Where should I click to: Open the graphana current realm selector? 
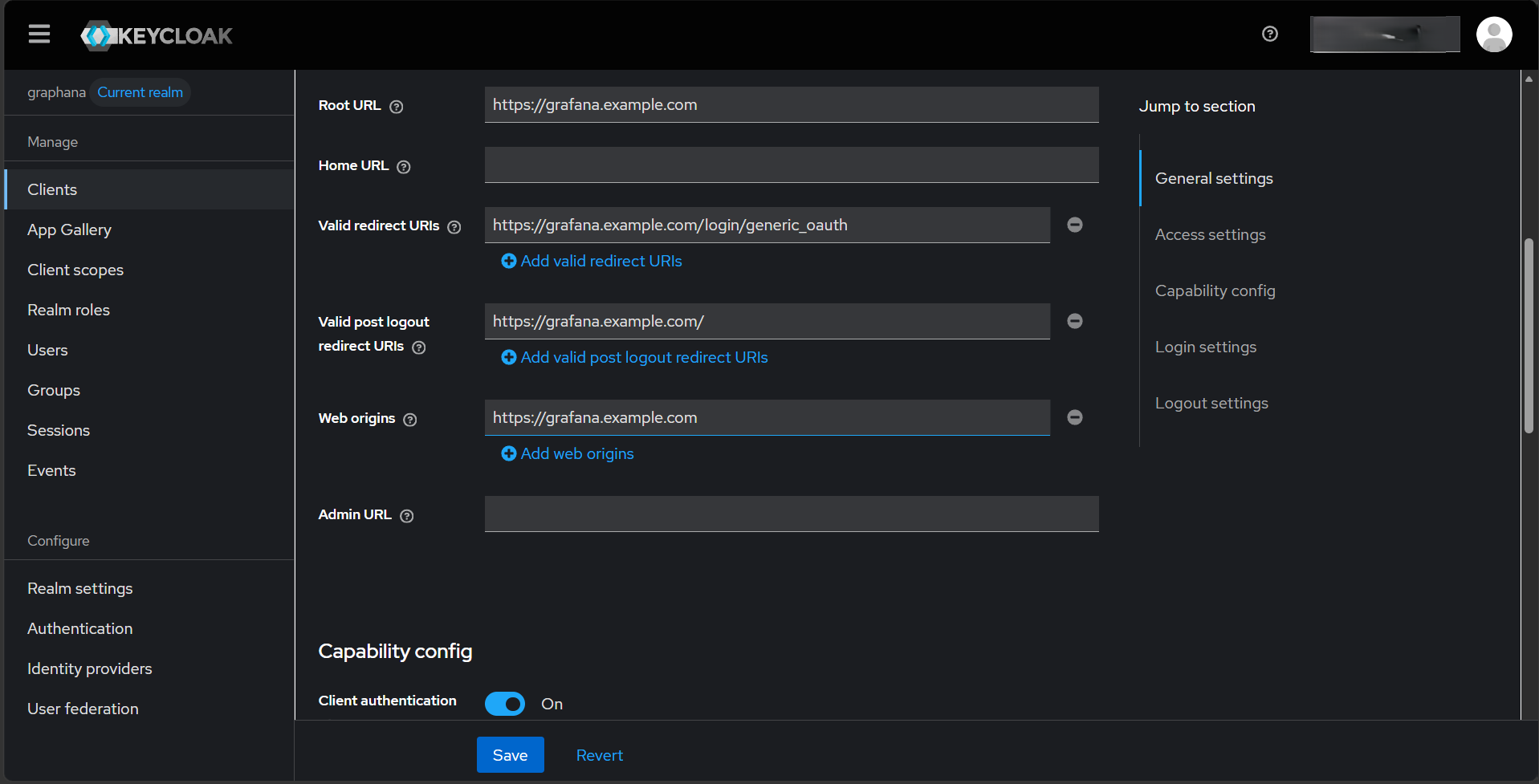pos(108,92)
